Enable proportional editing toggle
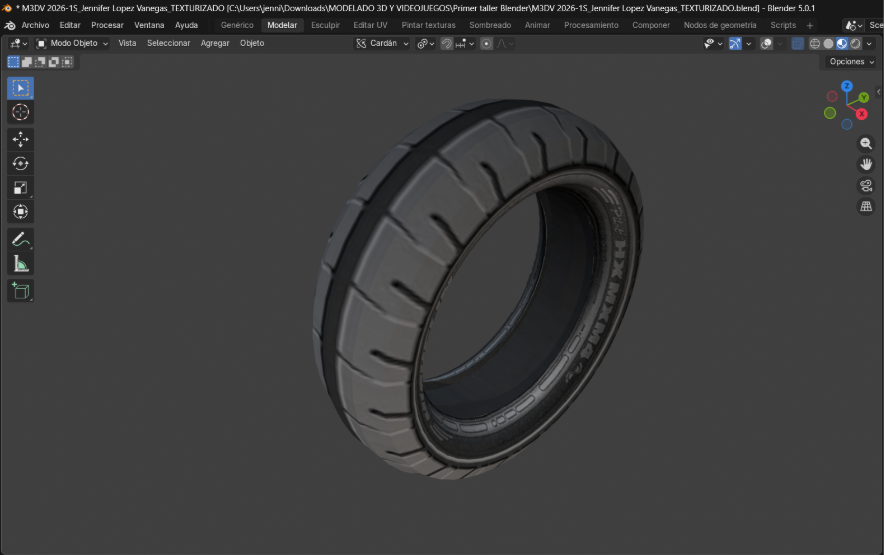 (x=486, y=44)
